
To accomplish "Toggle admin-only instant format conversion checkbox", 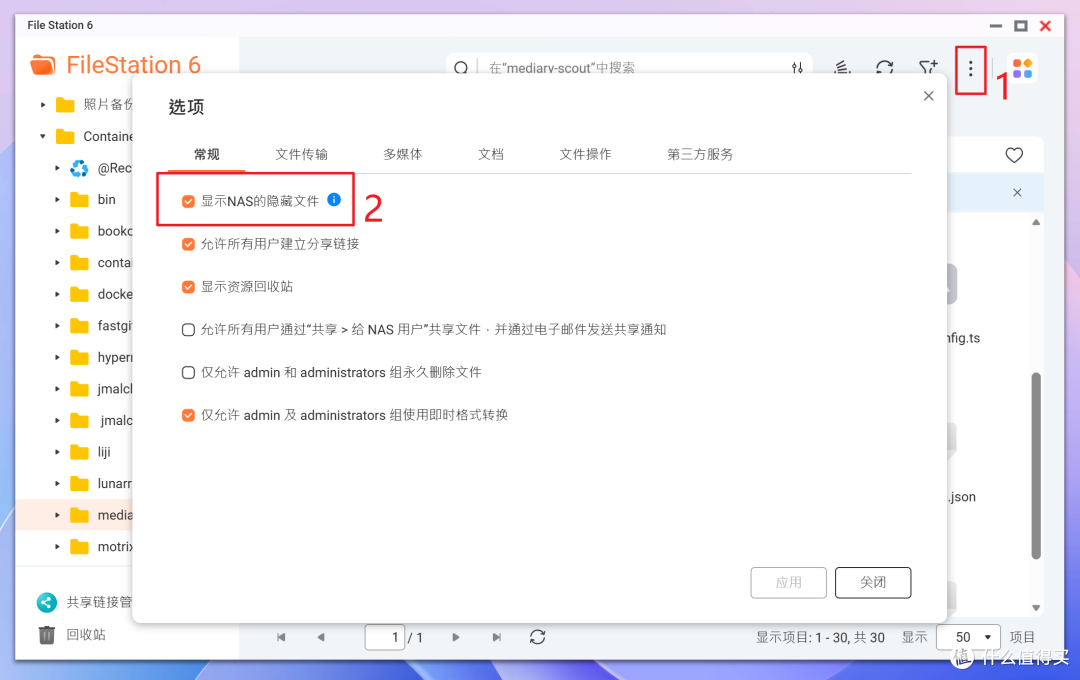I will coord(188,415).
